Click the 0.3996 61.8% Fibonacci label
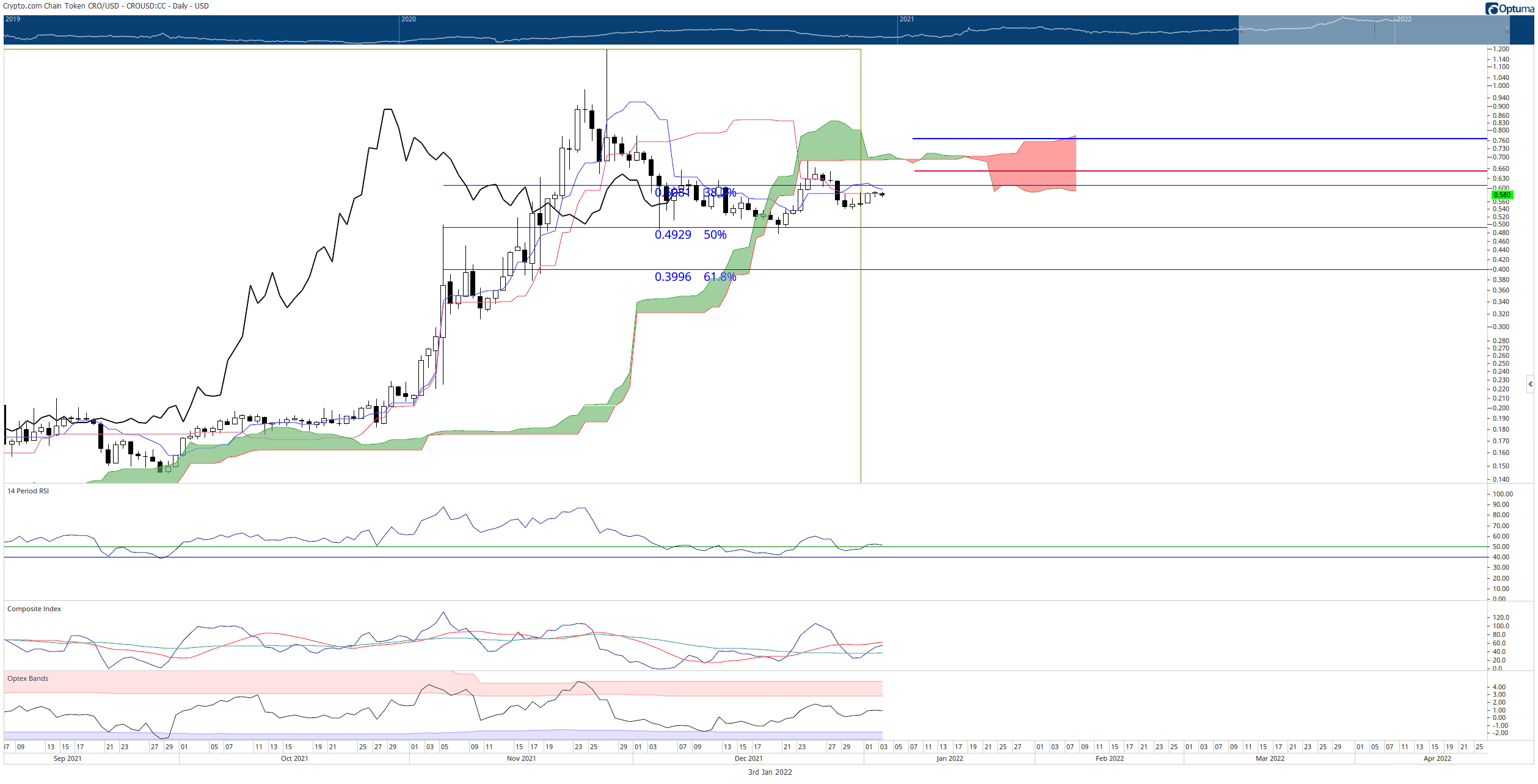 pyautogui.click(x=695, y=277)
